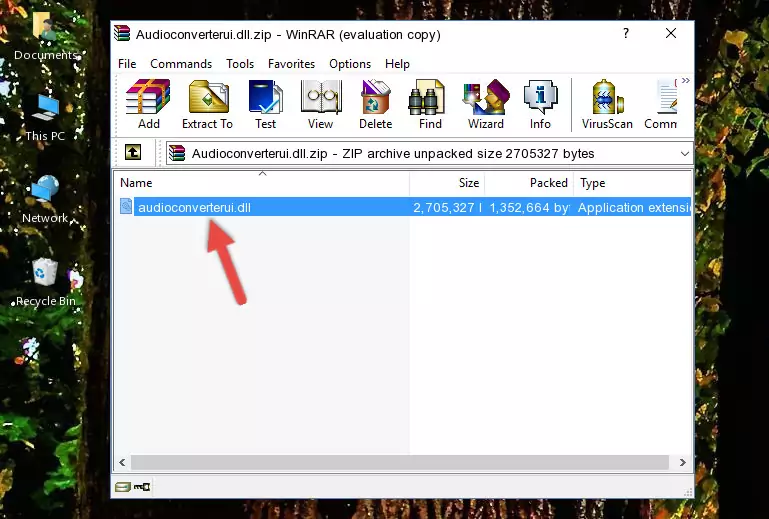Open the address bar path dropdown
The height and width of the screenshot is (519, 769).
click(685, 154)
